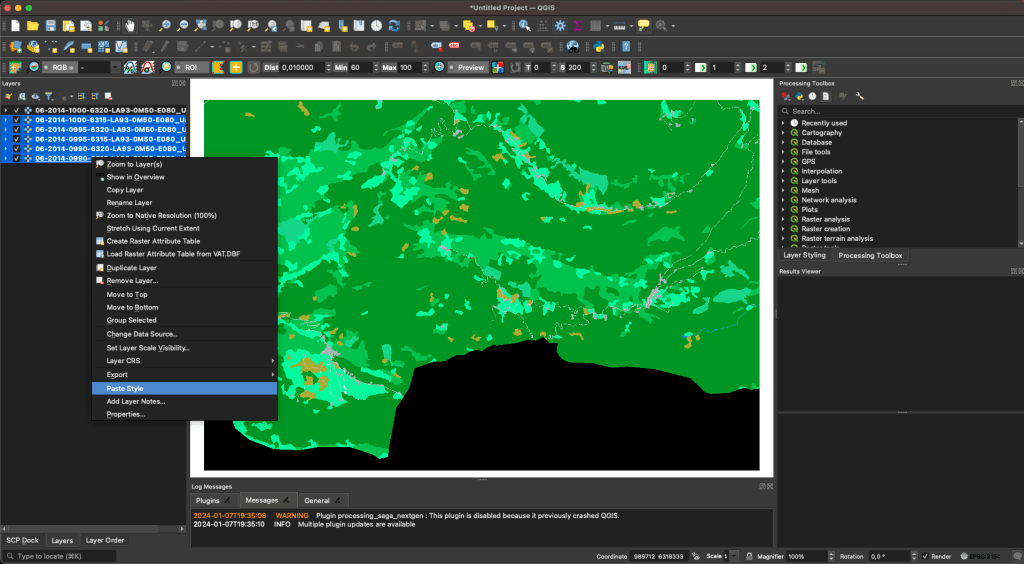Open the Processing Toolbox gear icon
This screenshot has width=1024, height=564.
559,25
